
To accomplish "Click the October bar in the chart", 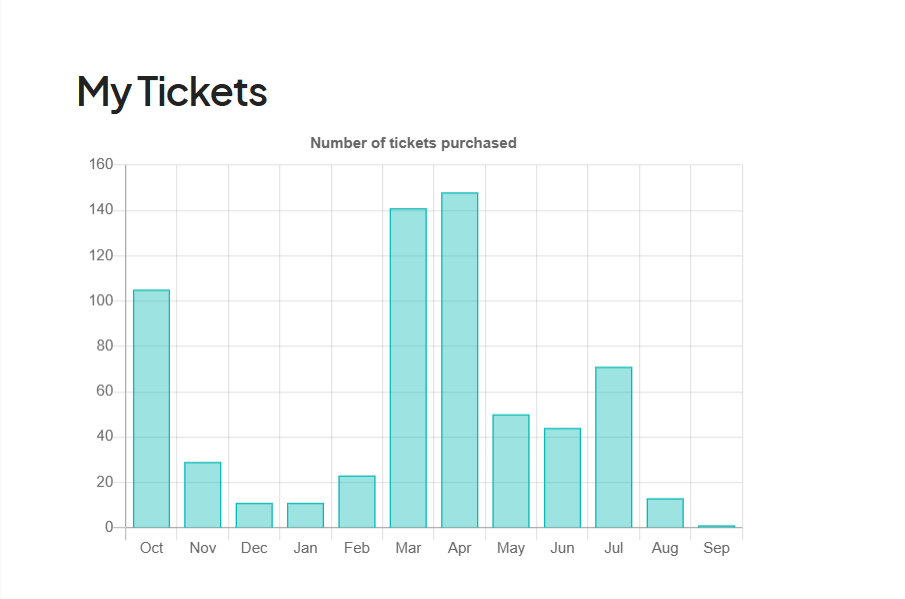I will (x=151, y=408).
